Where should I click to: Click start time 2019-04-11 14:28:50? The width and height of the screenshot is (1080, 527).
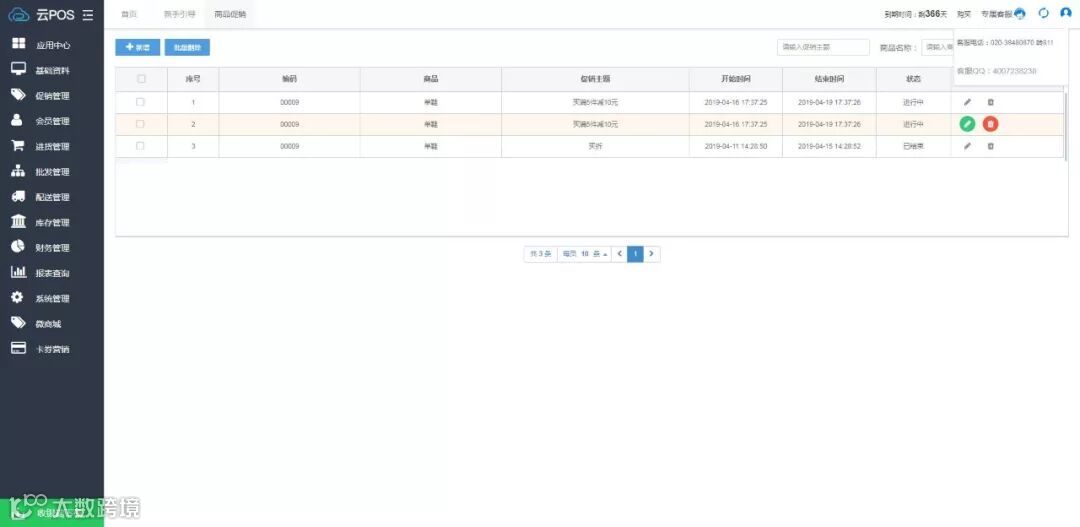point(736,146)
